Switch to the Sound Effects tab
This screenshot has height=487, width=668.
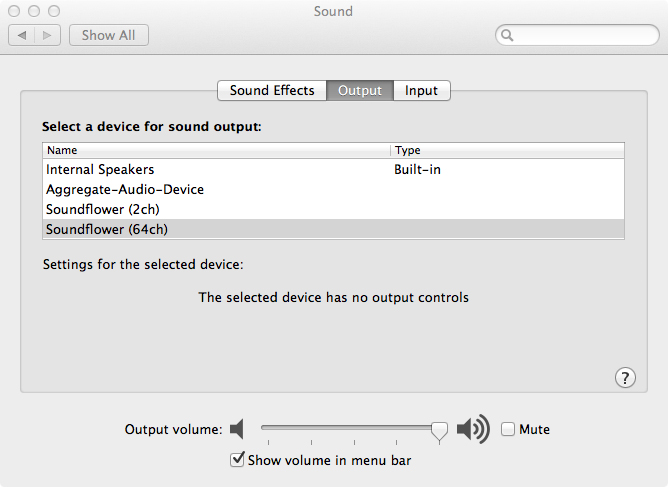click(x=272, y=90)
